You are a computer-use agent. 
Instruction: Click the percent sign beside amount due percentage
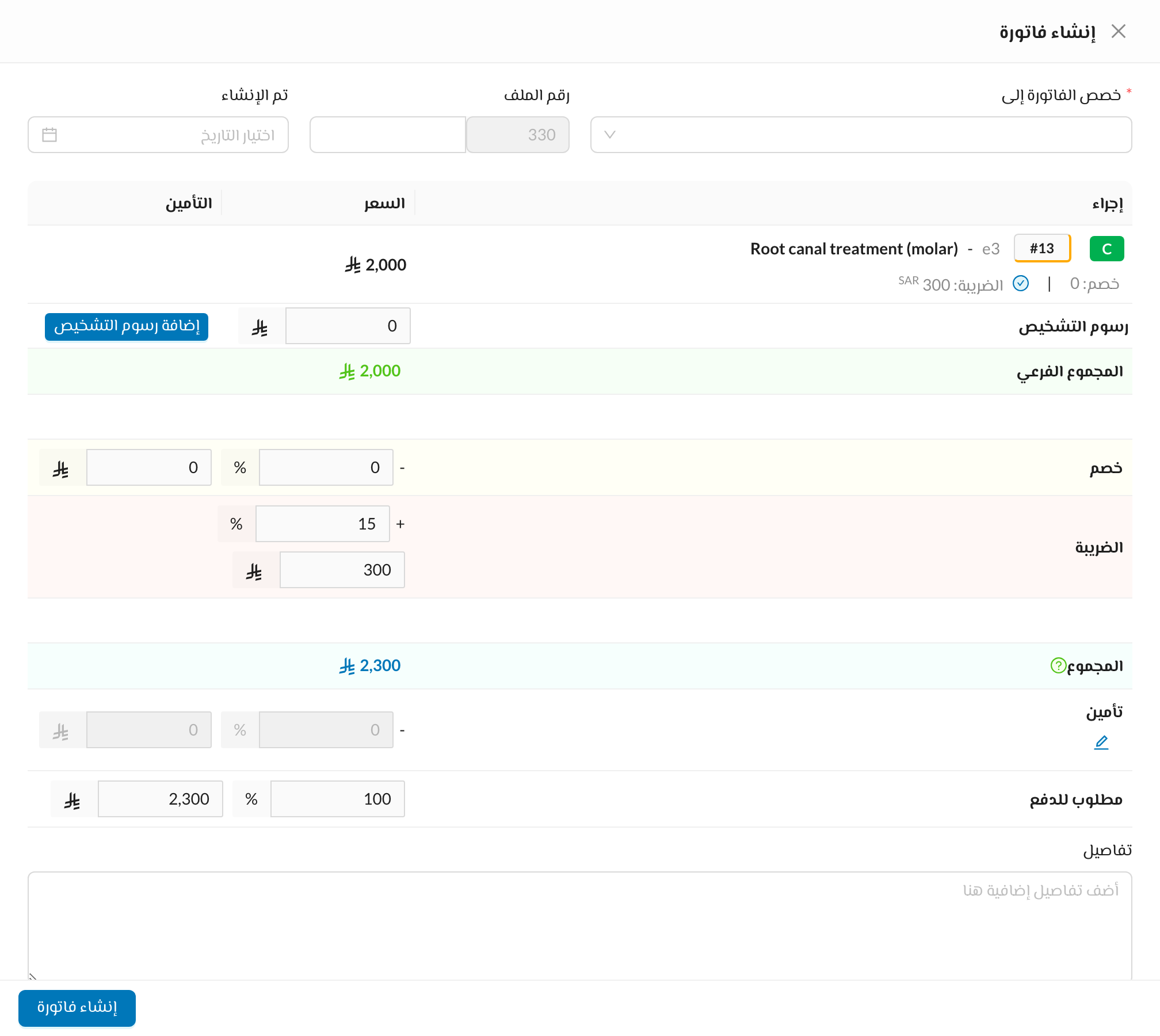[251, 799]
